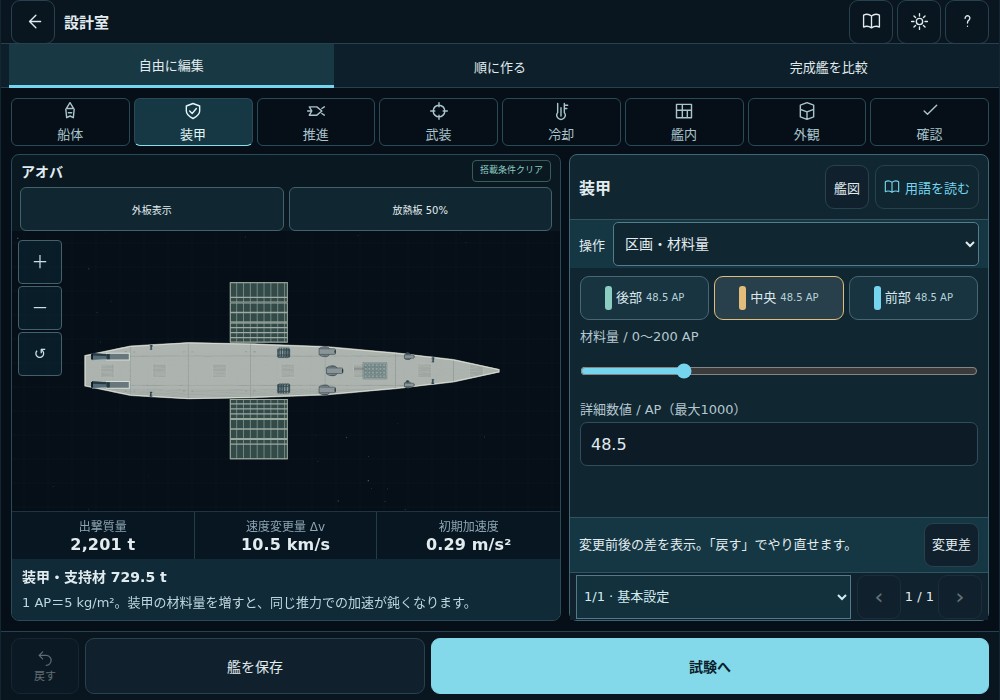Click the ship blueprint in the viewer
Screen dimensions: 1000x700
coord(291,370)
